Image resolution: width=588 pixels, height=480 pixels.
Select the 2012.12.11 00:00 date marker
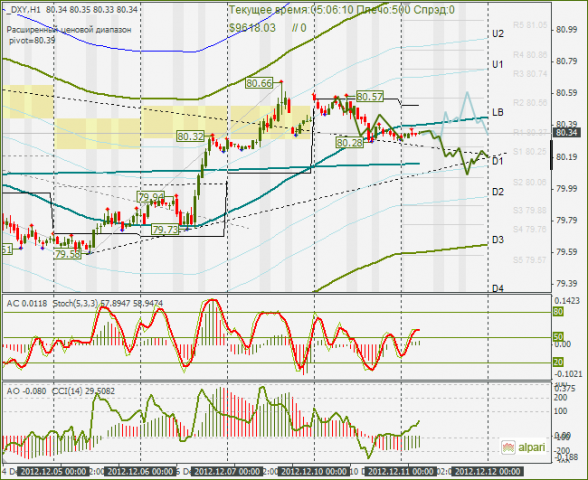coord(401,471)
